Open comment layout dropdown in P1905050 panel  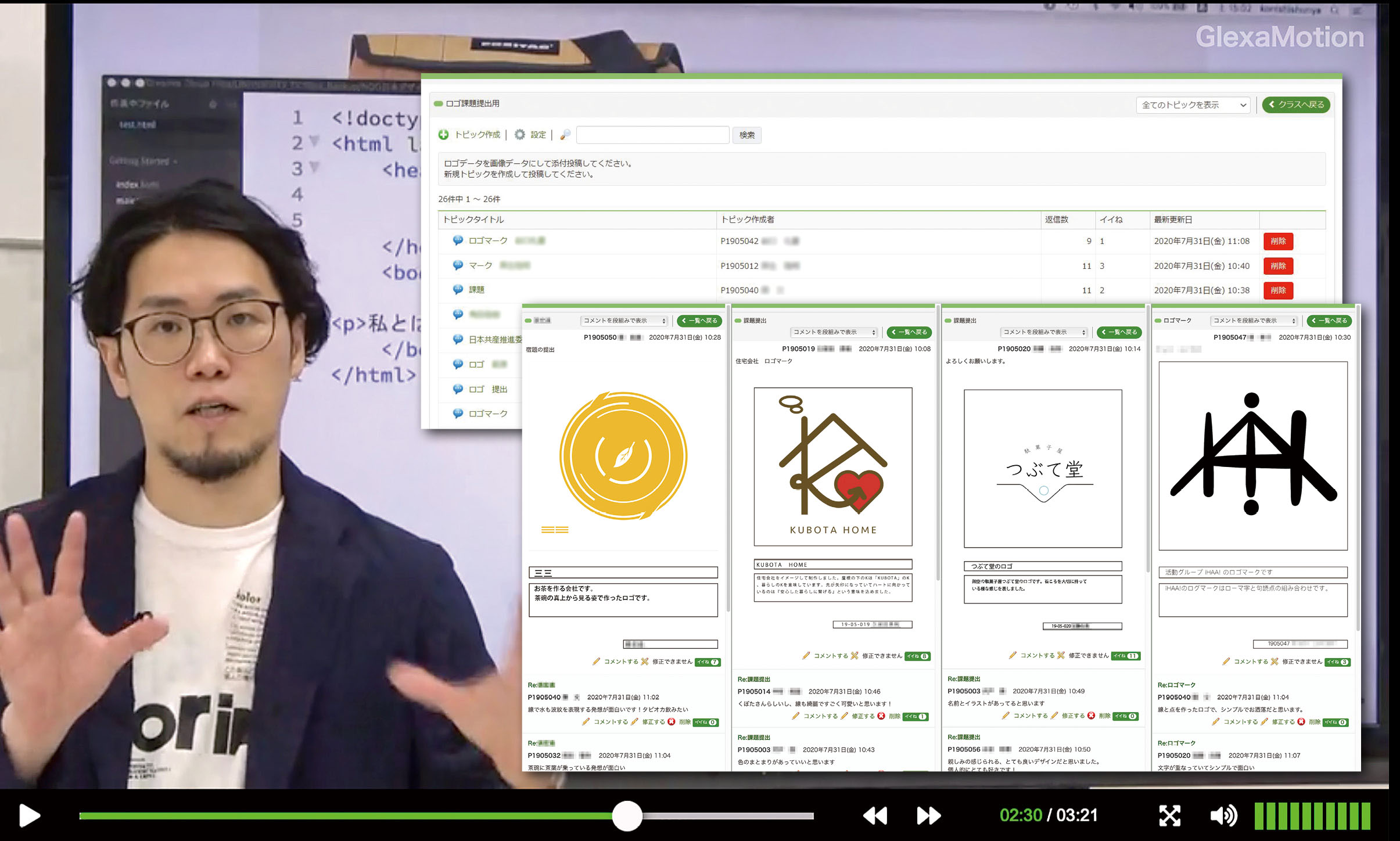click(x=625, y=321)
